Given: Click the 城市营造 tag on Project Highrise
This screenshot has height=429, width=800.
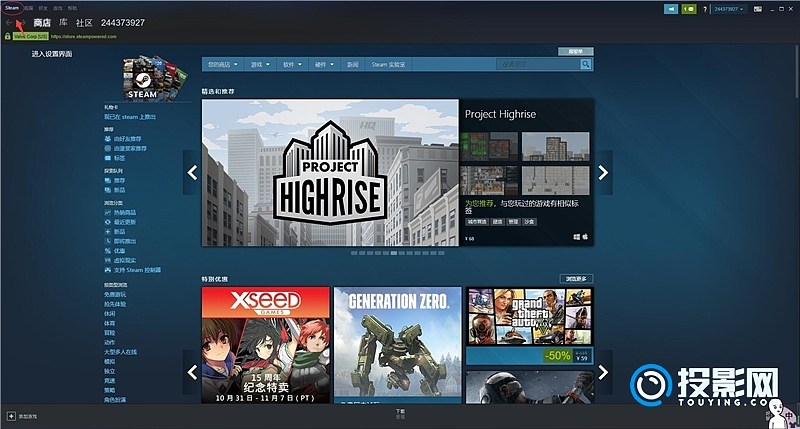Looking at the screenshot, I should tap(477, 222).
